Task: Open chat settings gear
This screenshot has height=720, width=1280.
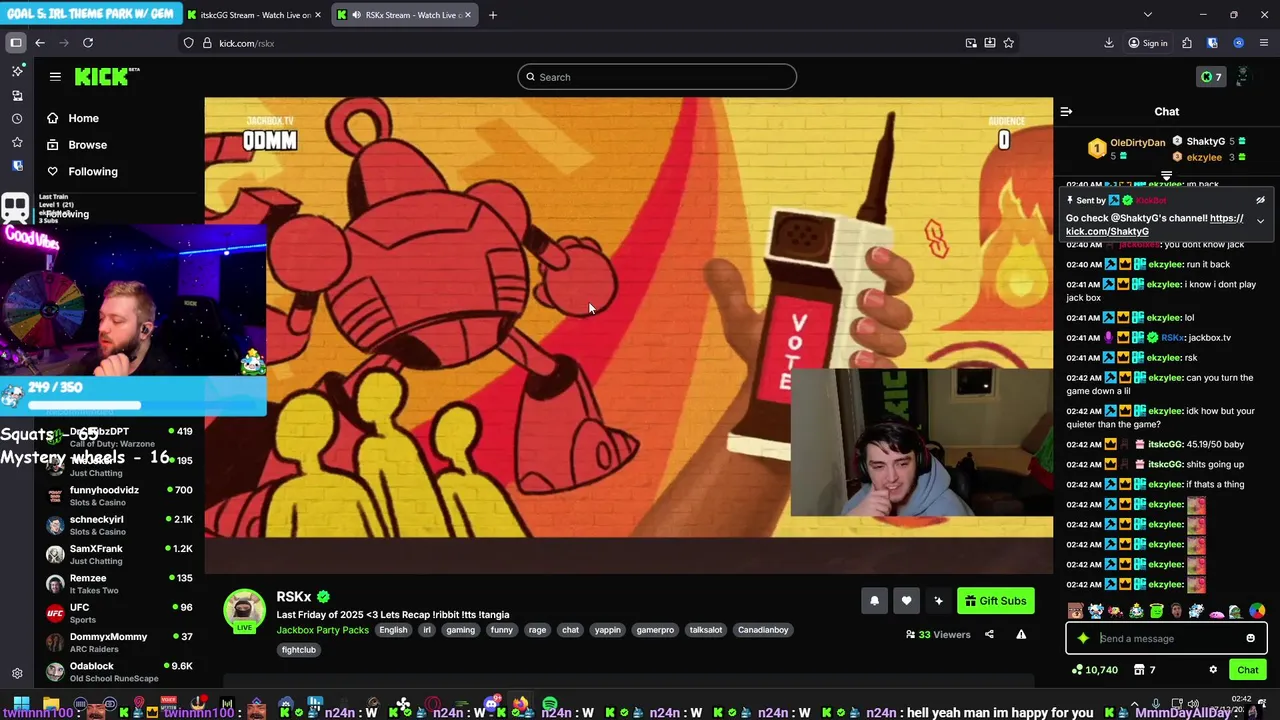Action: click(x=1213, y=670)
